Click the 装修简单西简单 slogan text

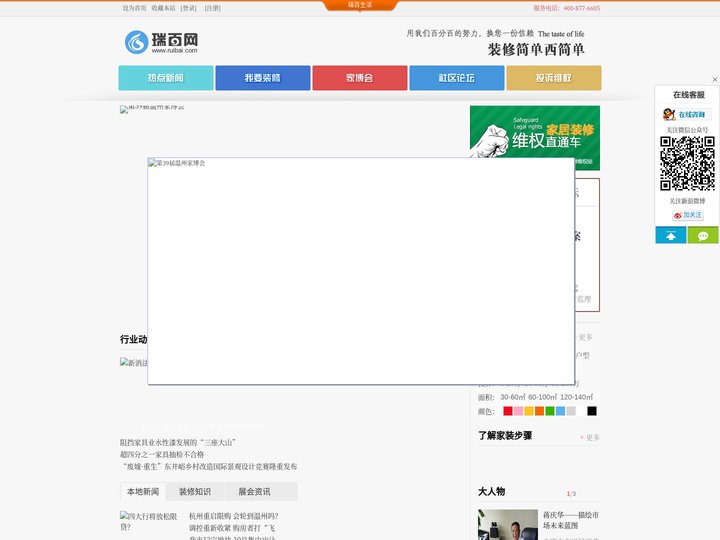(x=535, y=50)
